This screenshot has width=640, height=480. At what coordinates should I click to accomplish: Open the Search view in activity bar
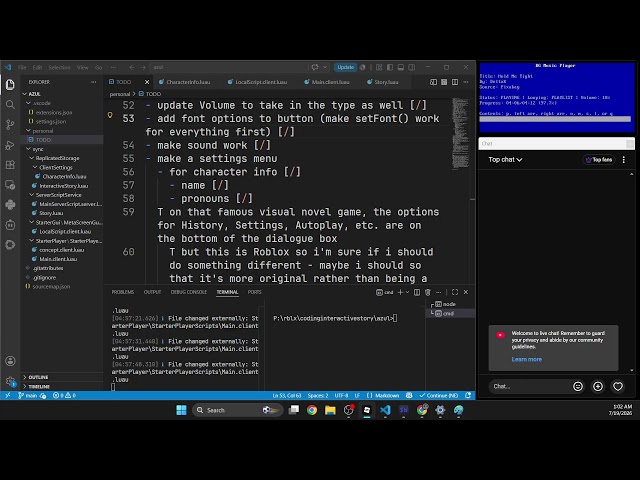10,104
